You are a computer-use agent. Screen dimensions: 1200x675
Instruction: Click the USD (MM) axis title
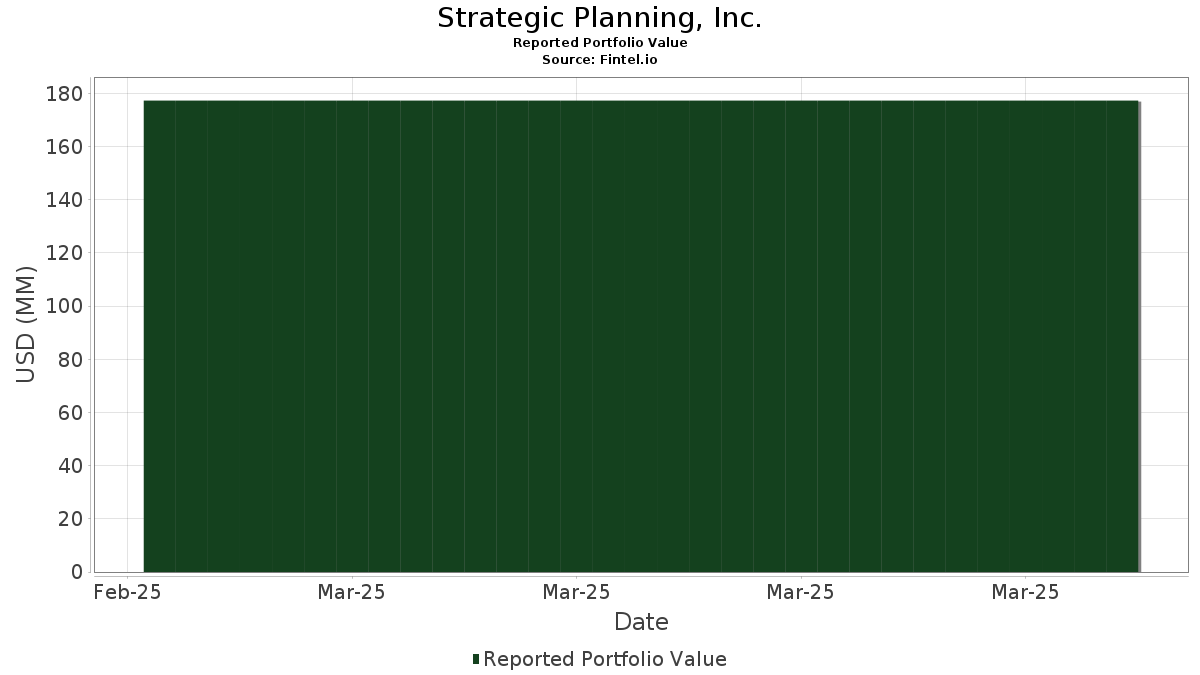[x=26, y=324]
